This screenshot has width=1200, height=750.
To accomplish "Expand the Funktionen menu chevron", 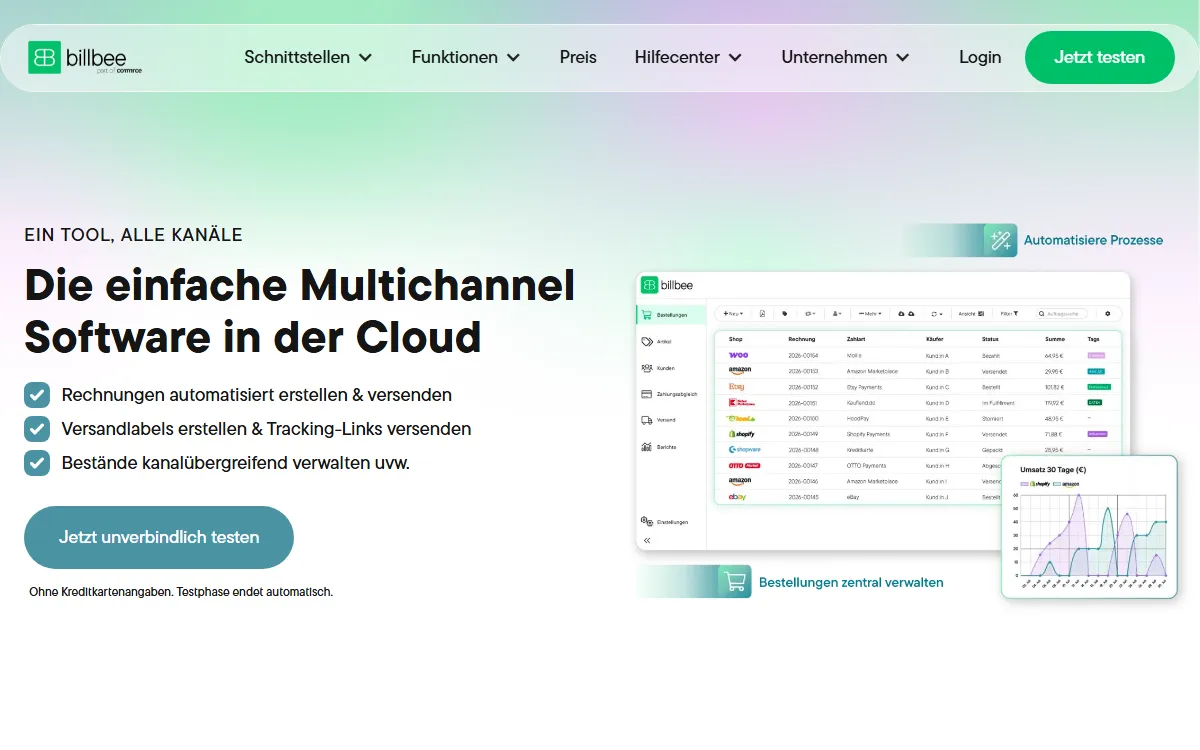I will 513,58.
